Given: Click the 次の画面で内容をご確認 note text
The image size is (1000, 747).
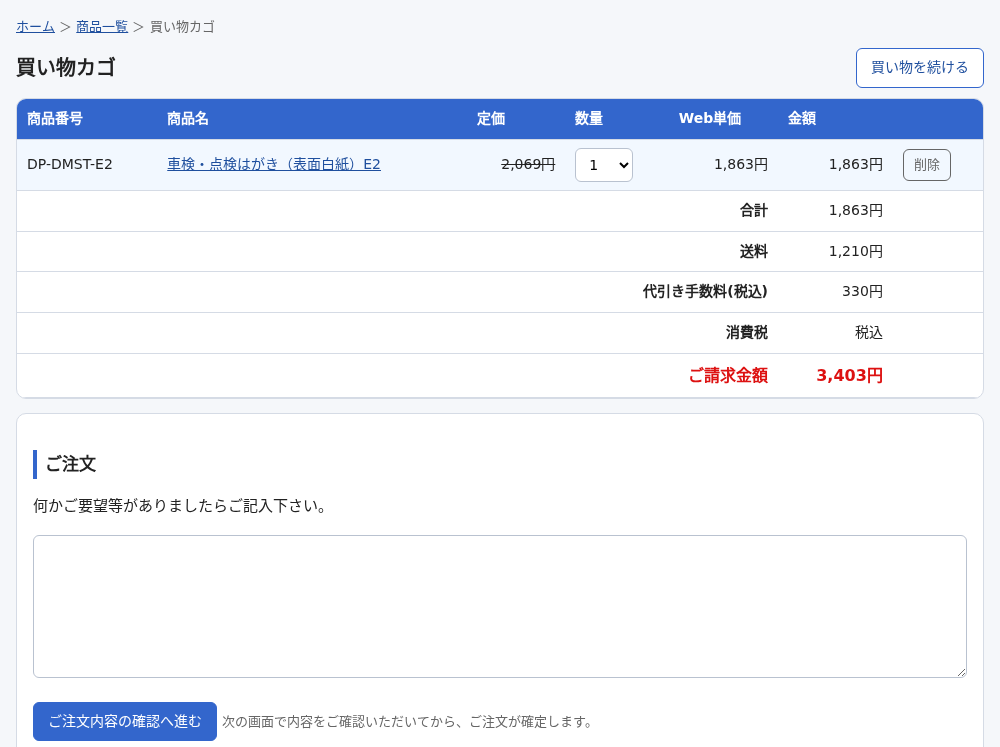Looking at the screenshot, I should (408, 721).
